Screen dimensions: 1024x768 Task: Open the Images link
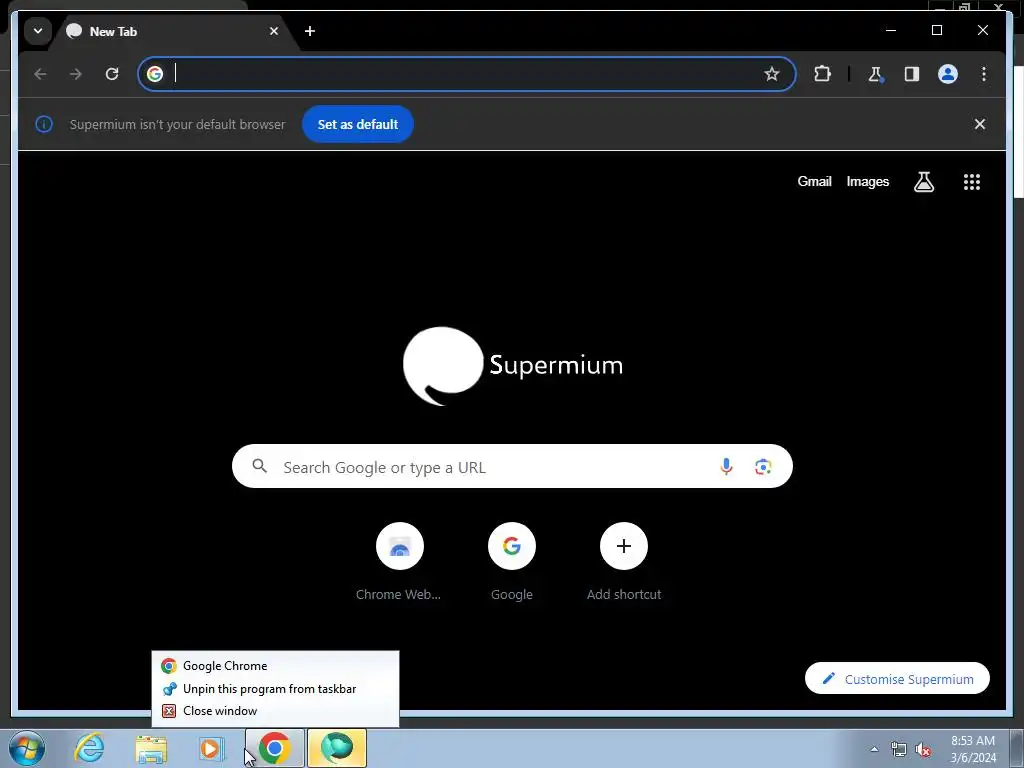867,182
